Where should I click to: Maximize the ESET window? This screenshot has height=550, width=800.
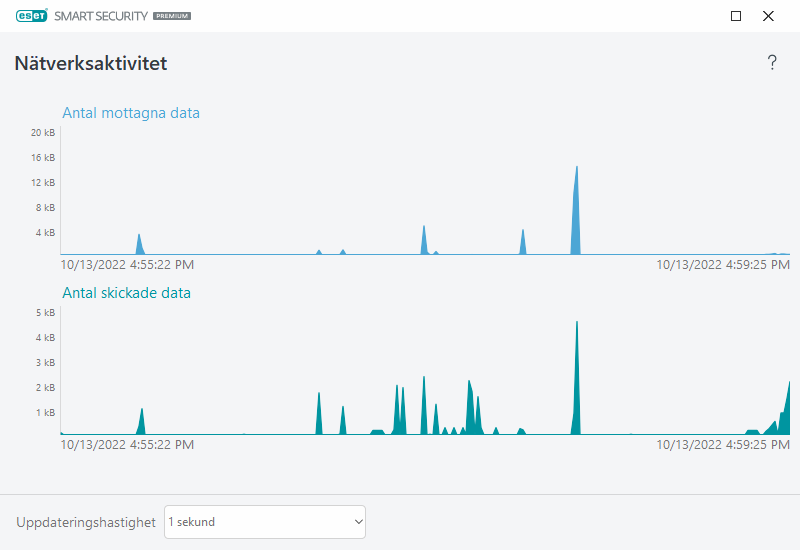pyautogui.click(x=736, y=16)
